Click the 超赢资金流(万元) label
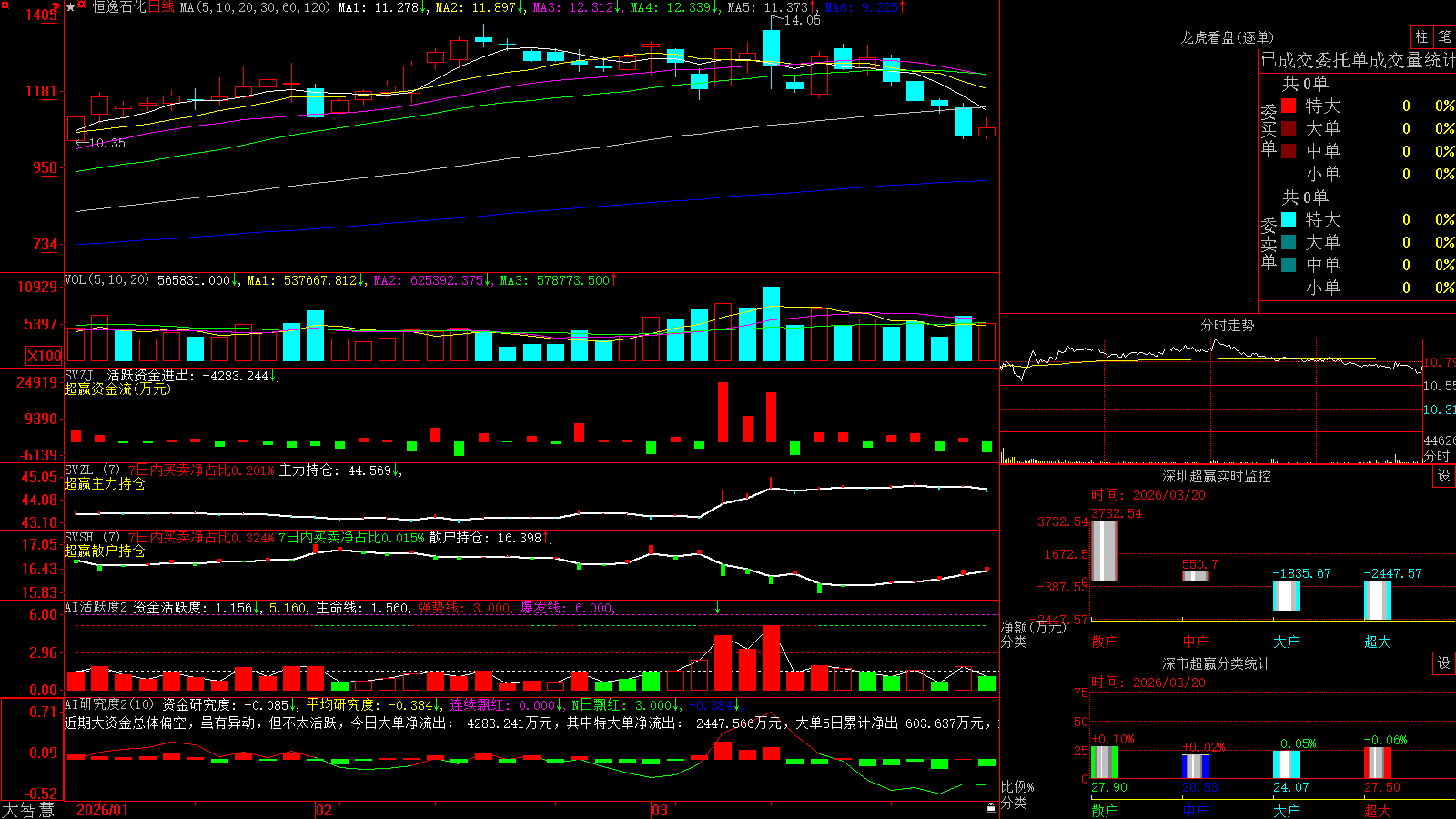The height and width of the screenshot is (819, 1456). pyautogui.click(x=117, y=389)
